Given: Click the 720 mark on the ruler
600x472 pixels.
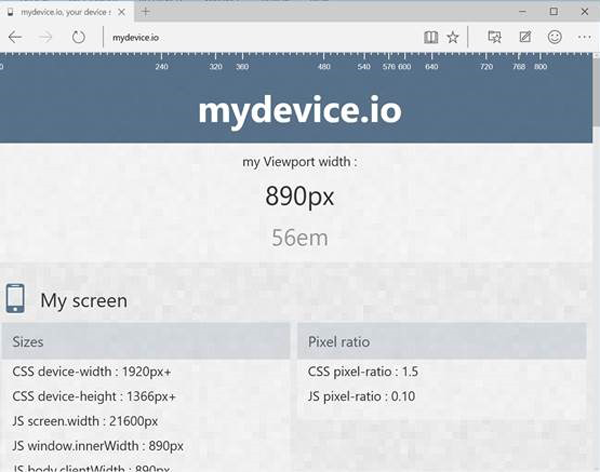Looking at the screenshot, I should 486,67.
